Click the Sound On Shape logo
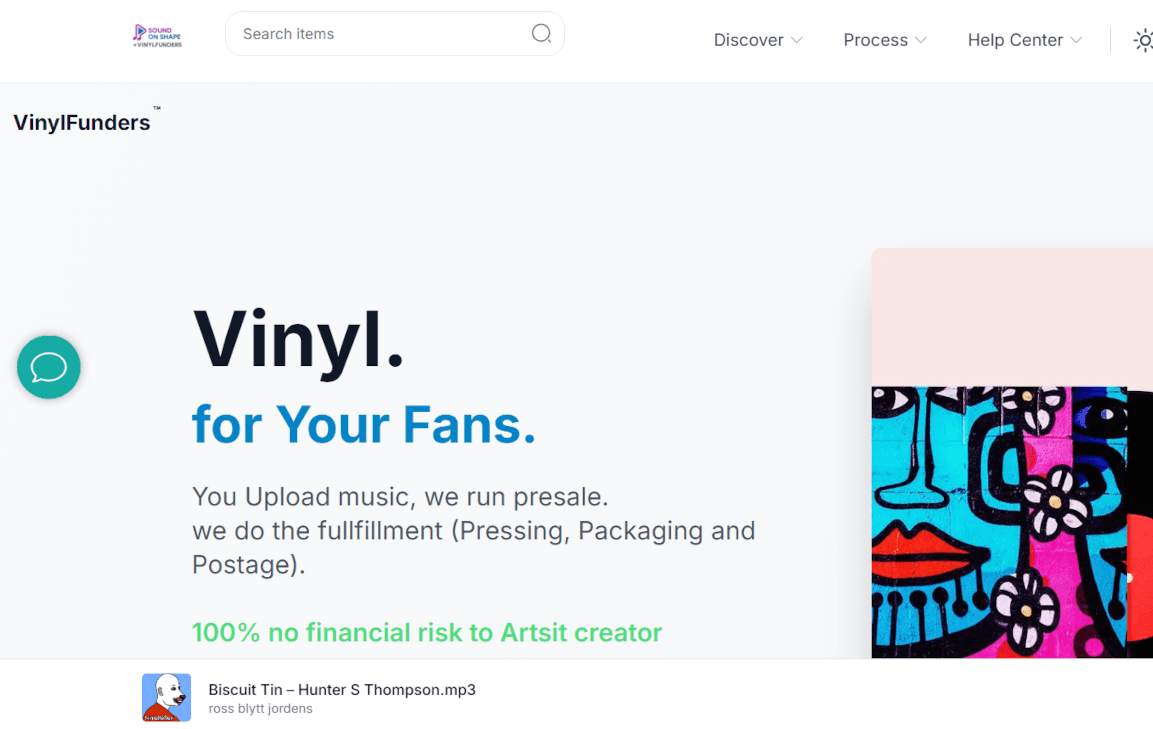The width and height of the screenshot is (1153, 729). point(155,33)
